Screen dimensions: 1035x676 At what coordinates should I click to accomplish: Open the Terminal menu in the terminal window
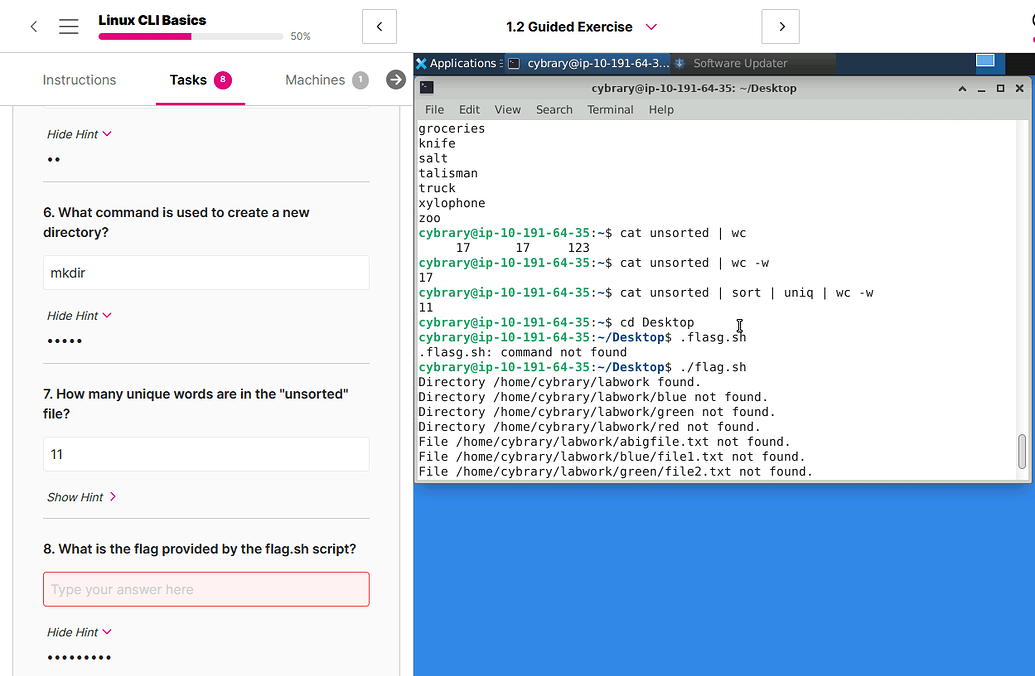(x=610, y=109)
